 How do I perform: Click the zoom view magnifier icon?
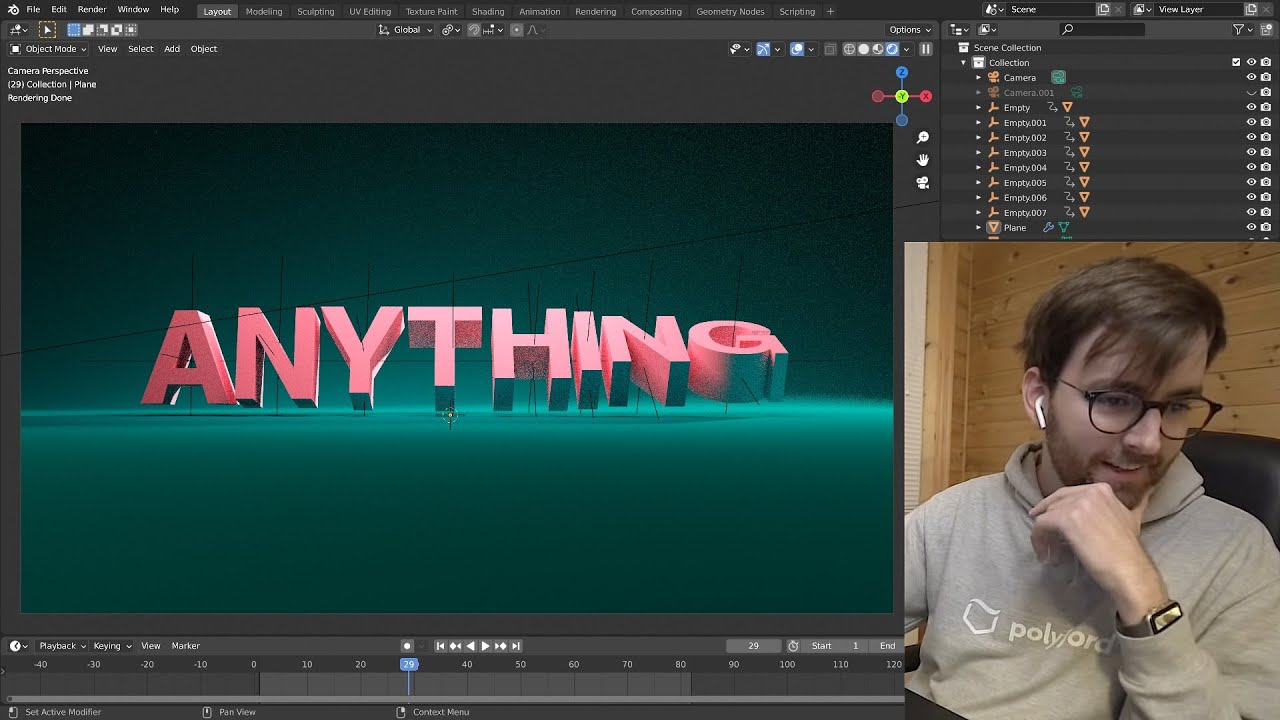tap(922, 137)
